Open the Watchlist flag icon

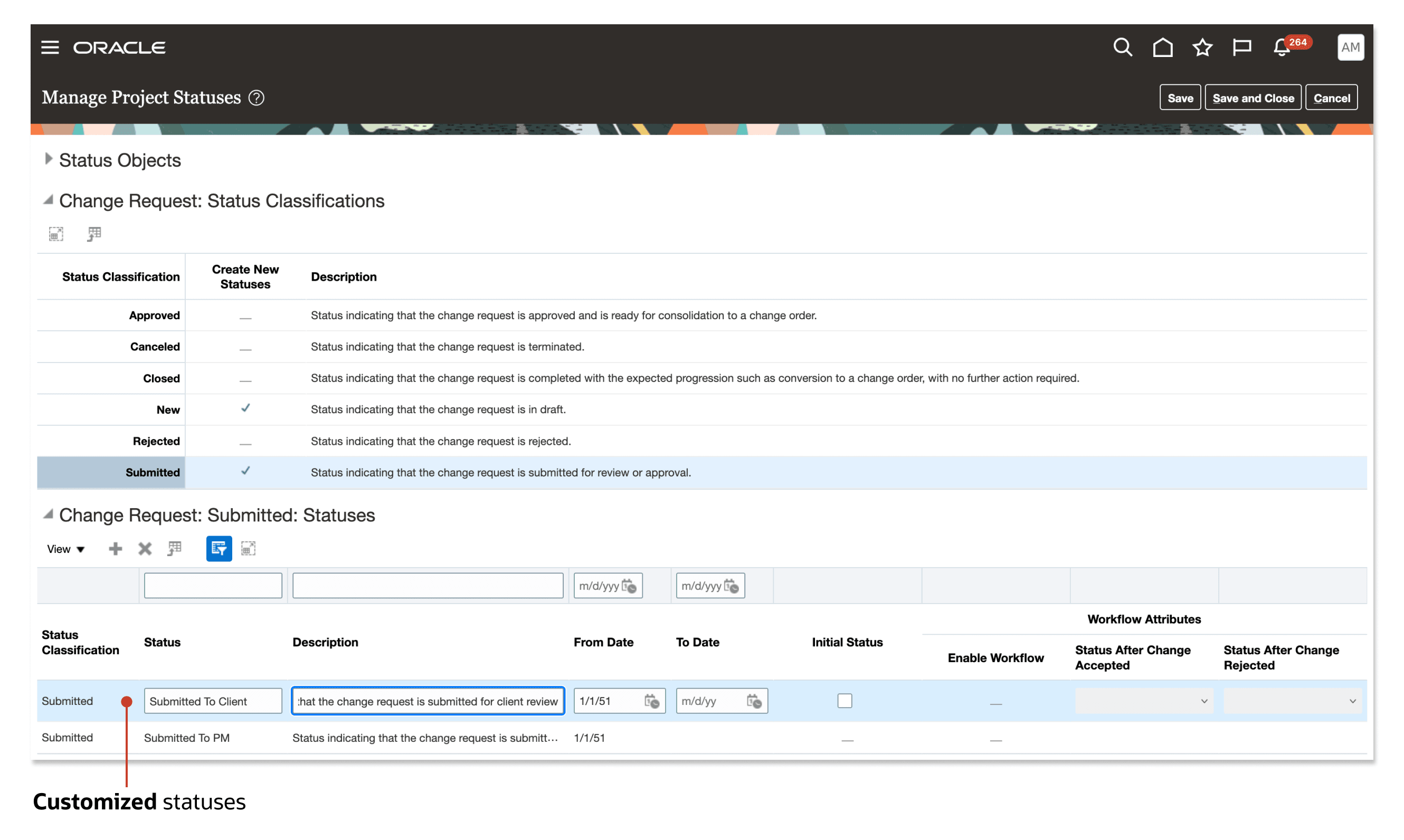coord(1241,47)
